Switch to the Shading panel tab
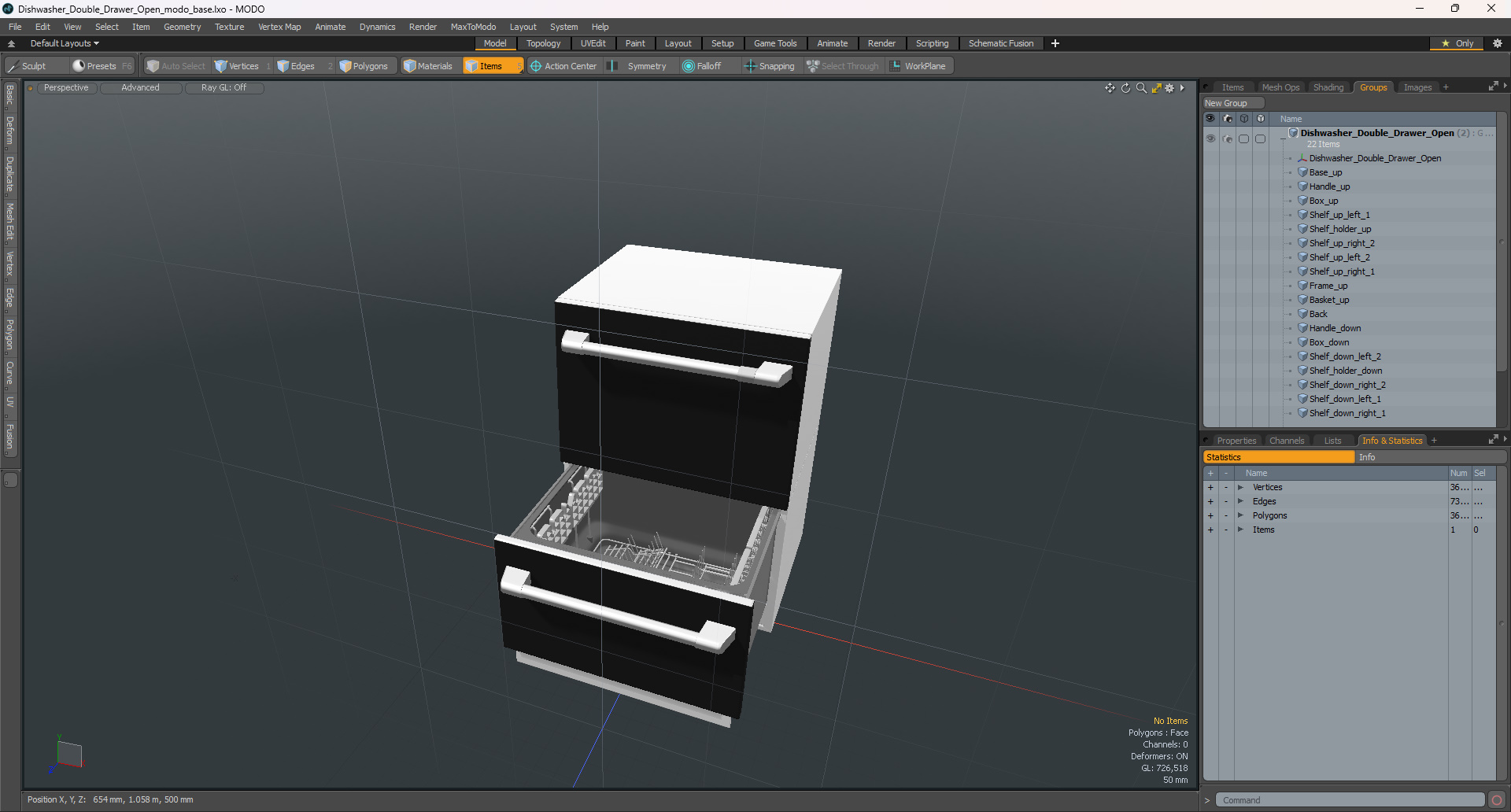The width and height of the screenshot is (1511, 812). (1328, 87)
